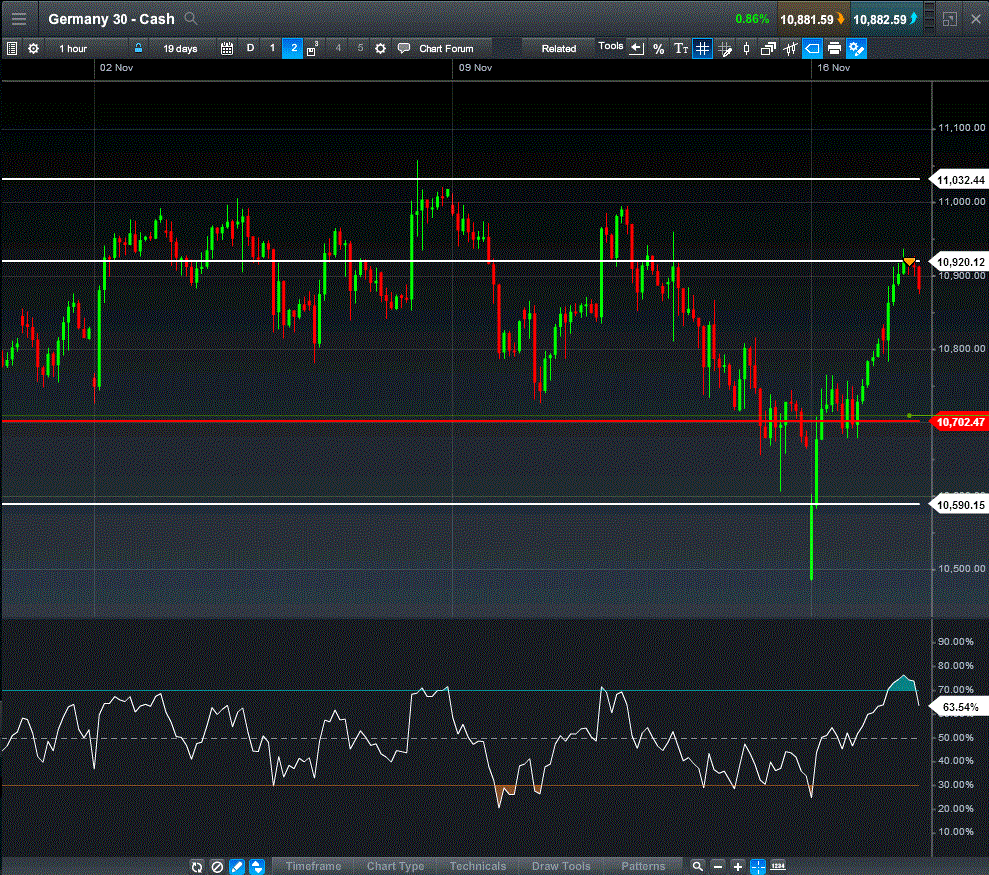Click the orange order marker on chart
This screenshot has height=875, width=989.
tap(909, 261)
